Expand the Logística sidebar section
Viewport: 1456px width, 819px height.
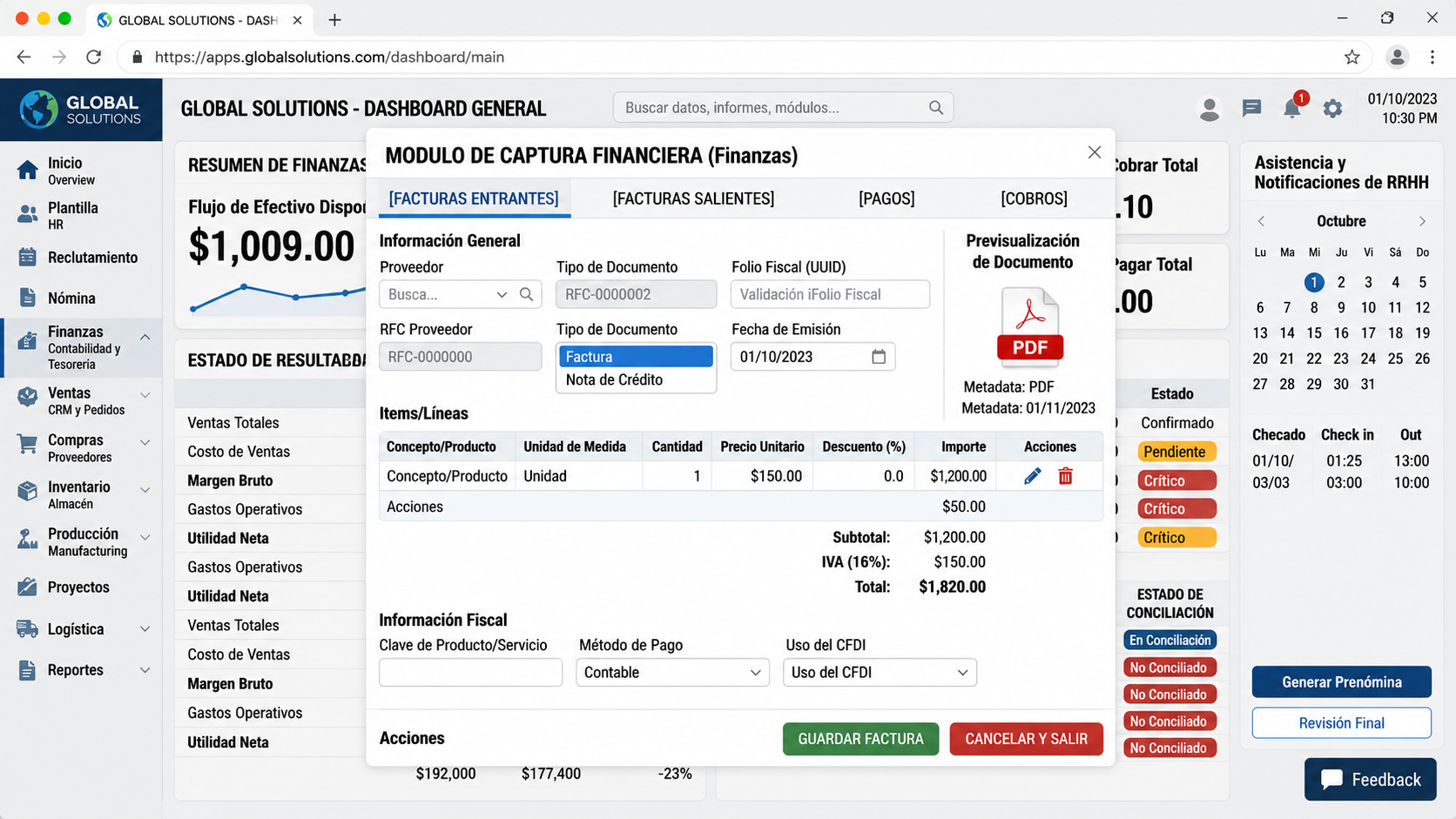[145, 629]
